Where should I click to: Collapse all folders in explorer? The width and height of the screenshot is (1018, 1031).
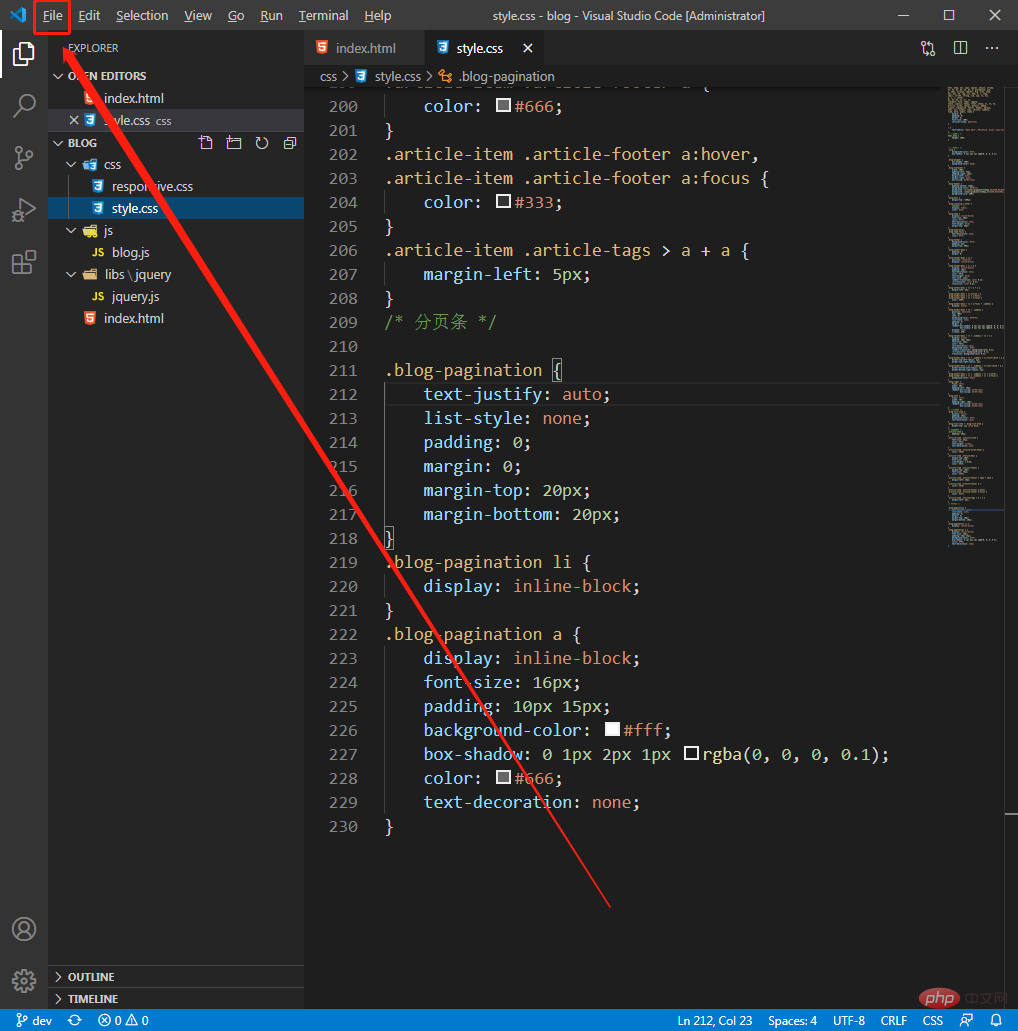(x=289, y=143)
